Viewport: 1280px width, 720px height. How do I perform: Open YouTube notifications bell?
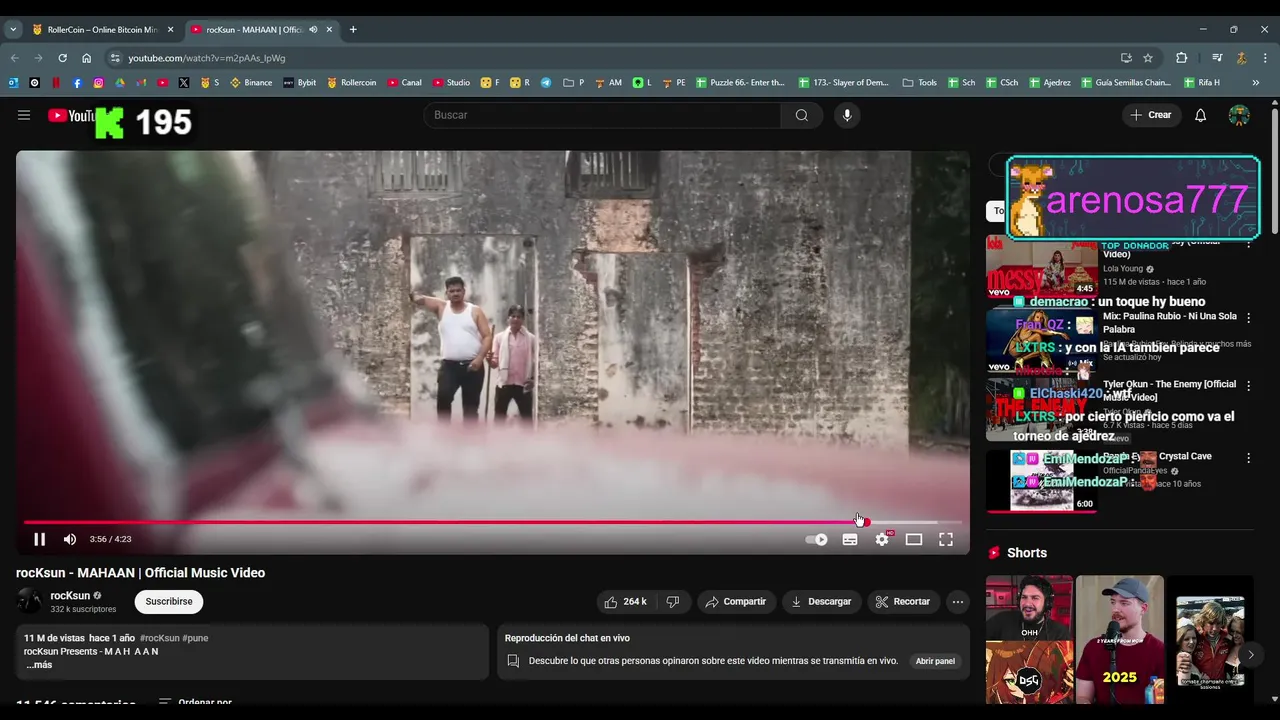tap(1200, 115)
